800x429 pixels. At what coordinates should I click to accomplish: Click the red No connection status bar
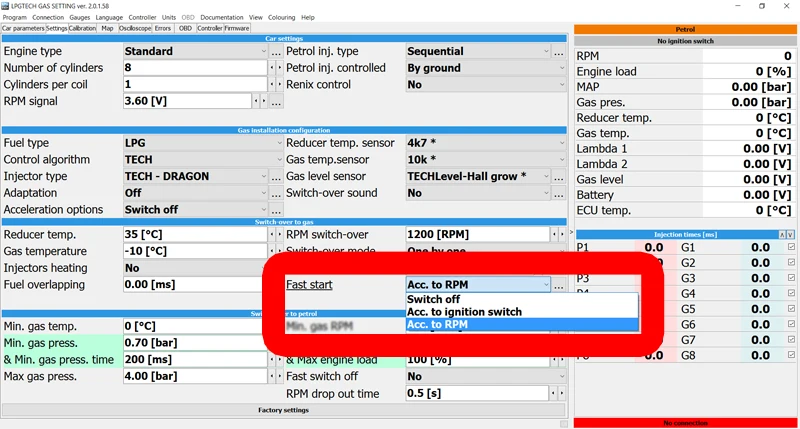point(685,423)
